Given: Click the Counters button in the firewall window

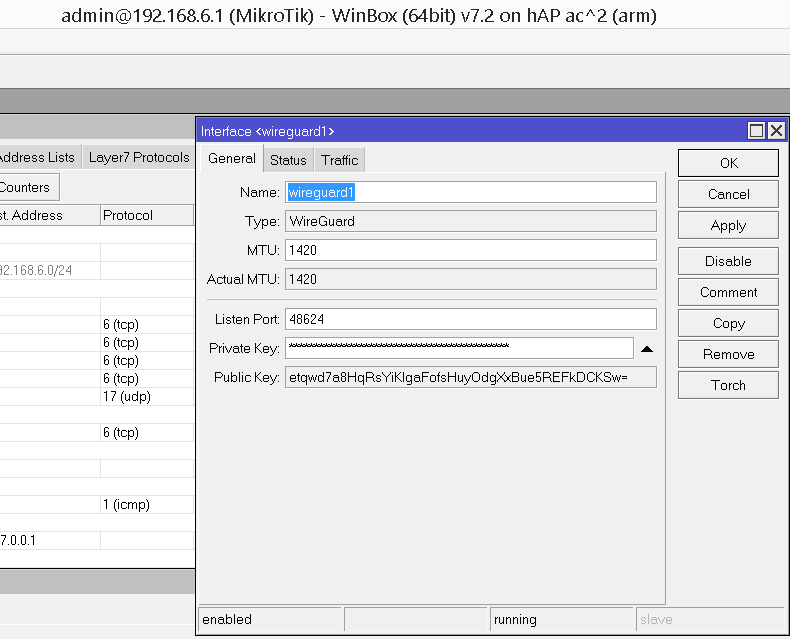Looking at the screenshot, I should click(x=28, y=187).
